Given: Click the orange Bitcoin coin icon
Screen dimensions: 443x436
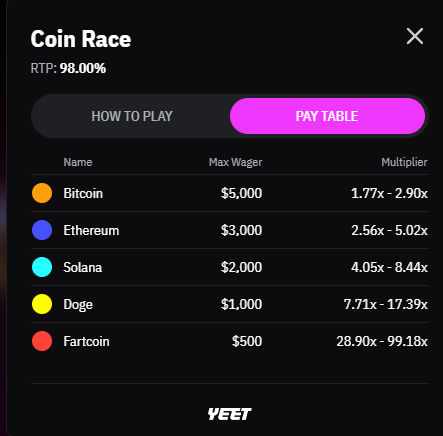Looking at the screenshot, I should [x=42, y=193].
